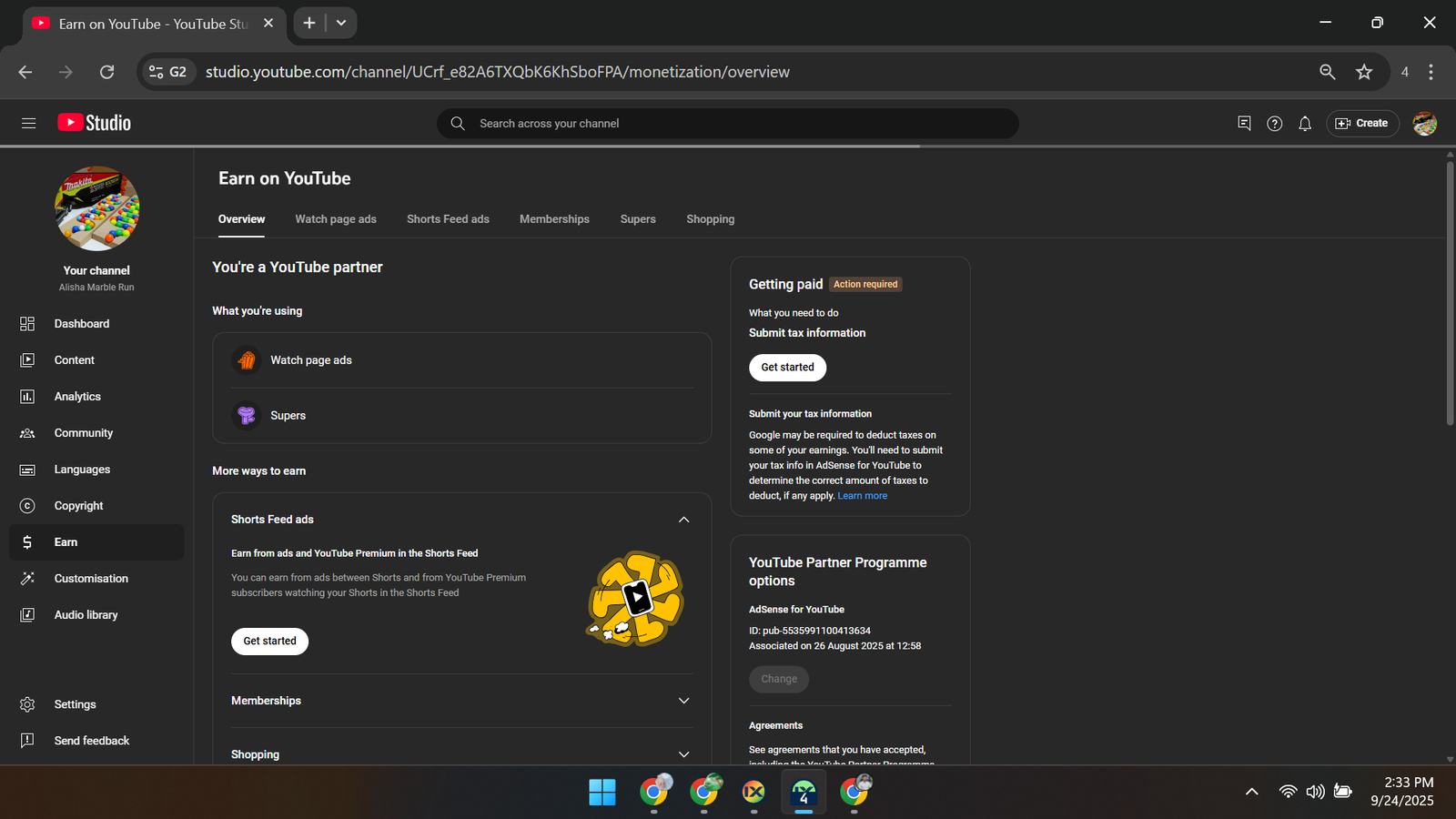Switch to the Watch page ads tab
The height and width of the screenshot is (819, 1456).
[x=335, y=219]
